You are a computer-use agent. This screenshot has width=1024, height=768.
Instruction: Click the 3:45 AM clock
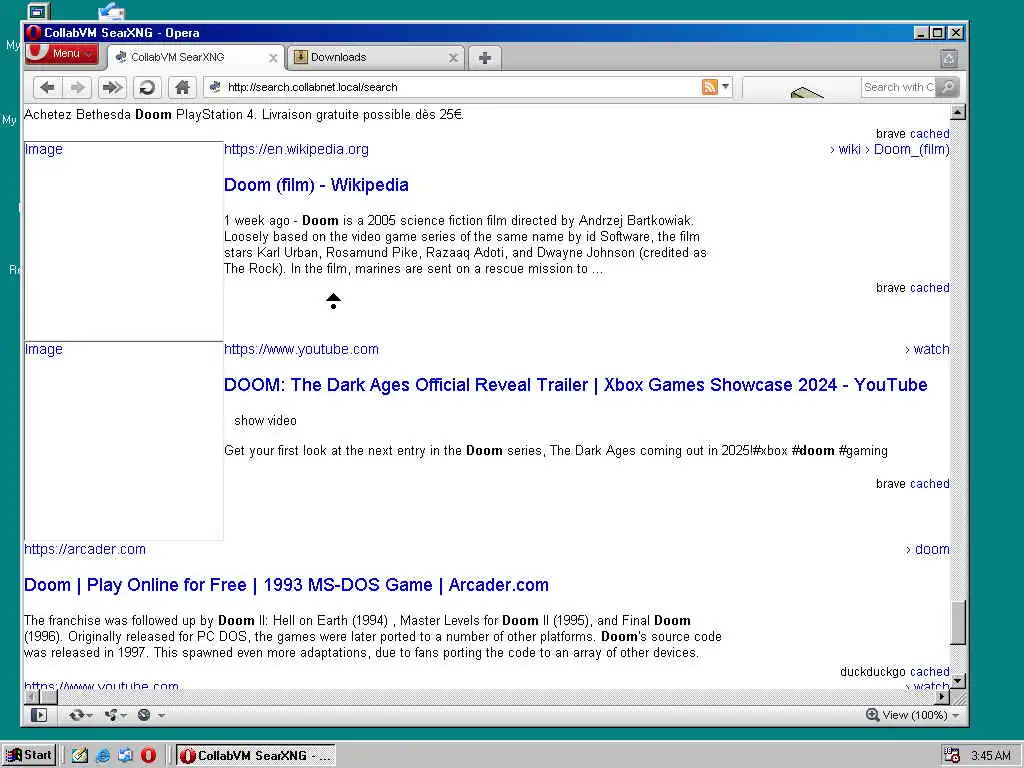[x=991, y=756]
